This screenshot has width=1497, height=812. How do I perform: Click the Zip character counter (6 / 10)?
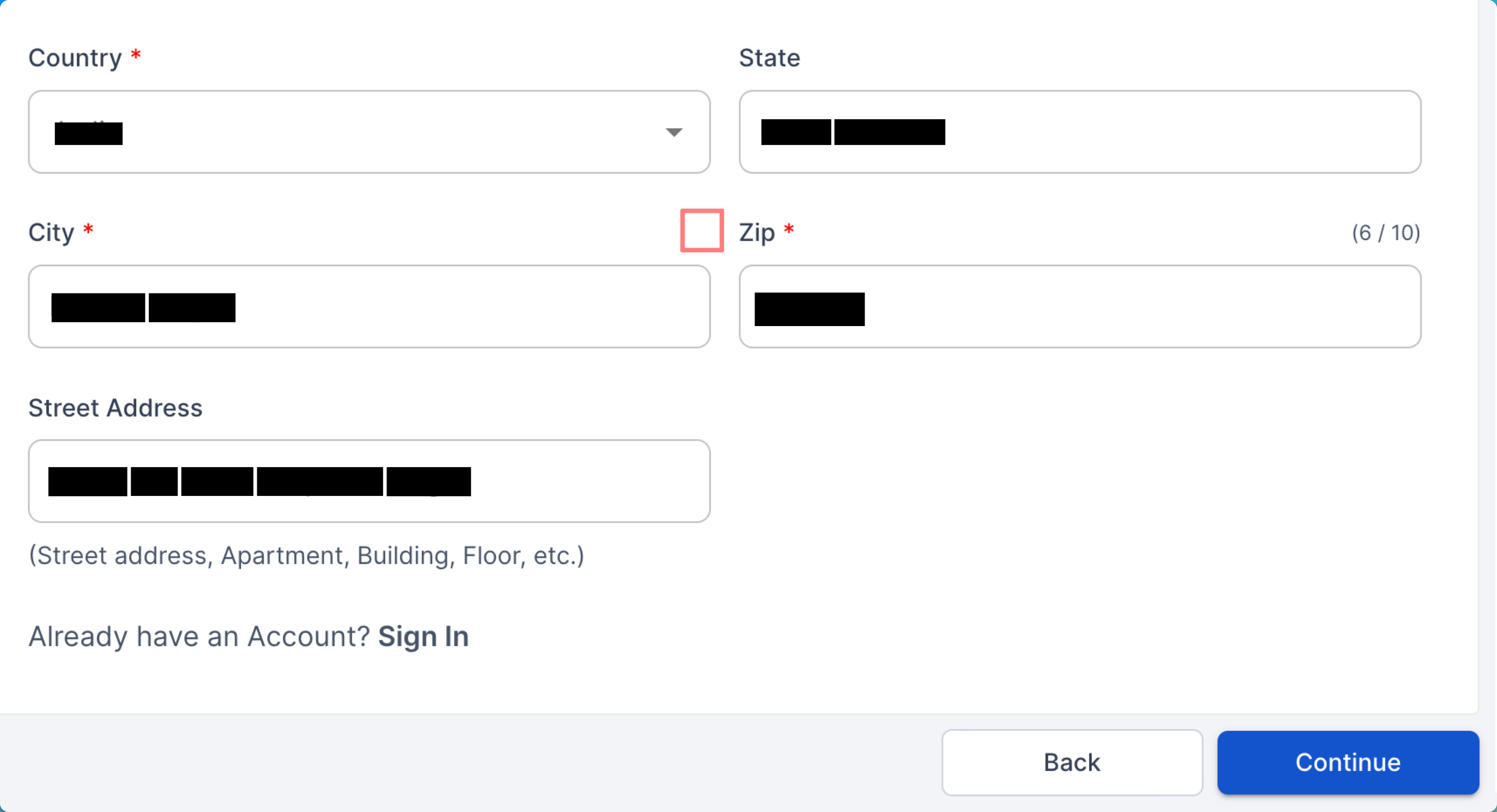[1386, 233]
